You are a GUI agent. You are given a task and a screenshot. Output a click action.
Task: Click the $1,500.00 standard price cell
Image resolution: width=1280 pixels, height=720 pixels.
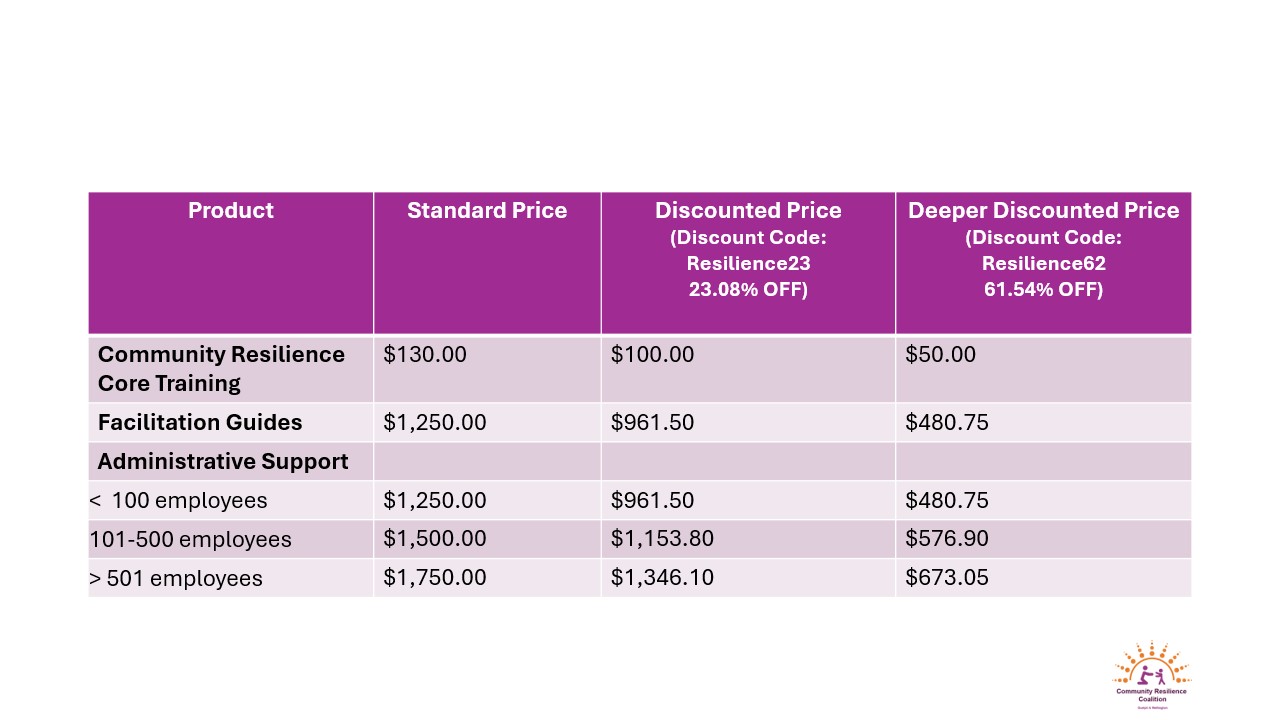pos(487,539)
